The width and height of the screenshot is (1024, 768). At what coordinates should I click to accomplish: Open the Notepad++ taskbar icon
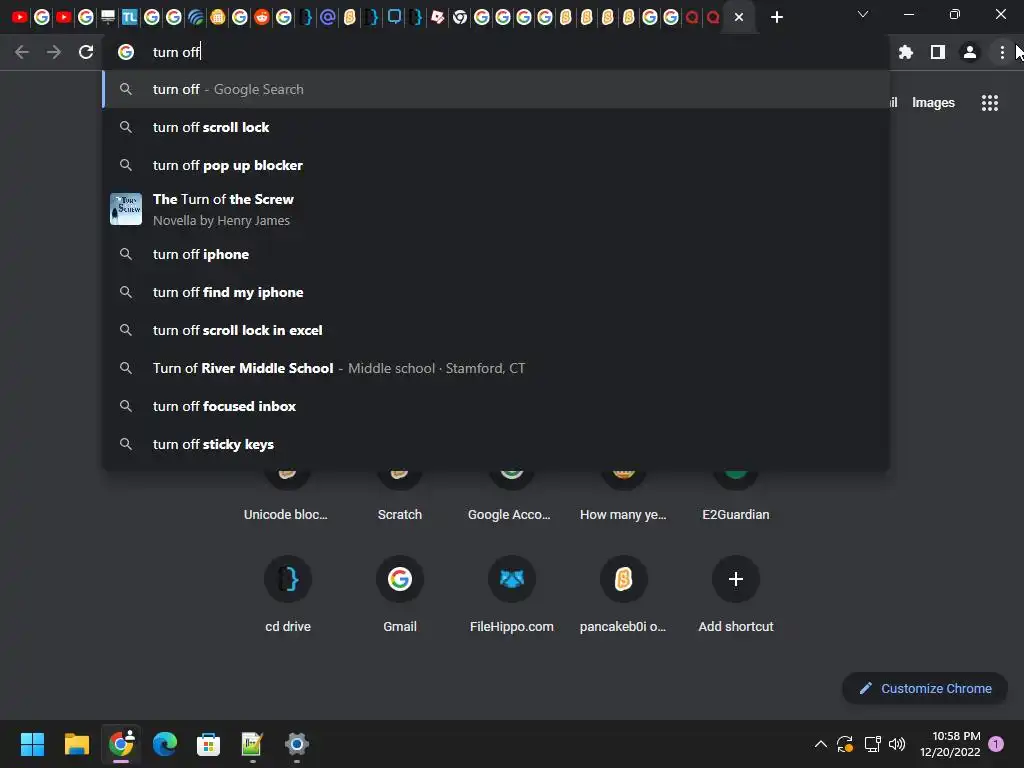click(x=252, y=744)
